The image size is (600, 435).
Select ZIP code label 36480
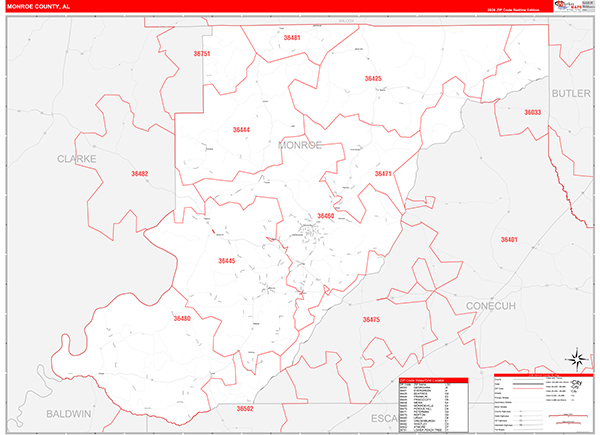(x=182, y=318)
